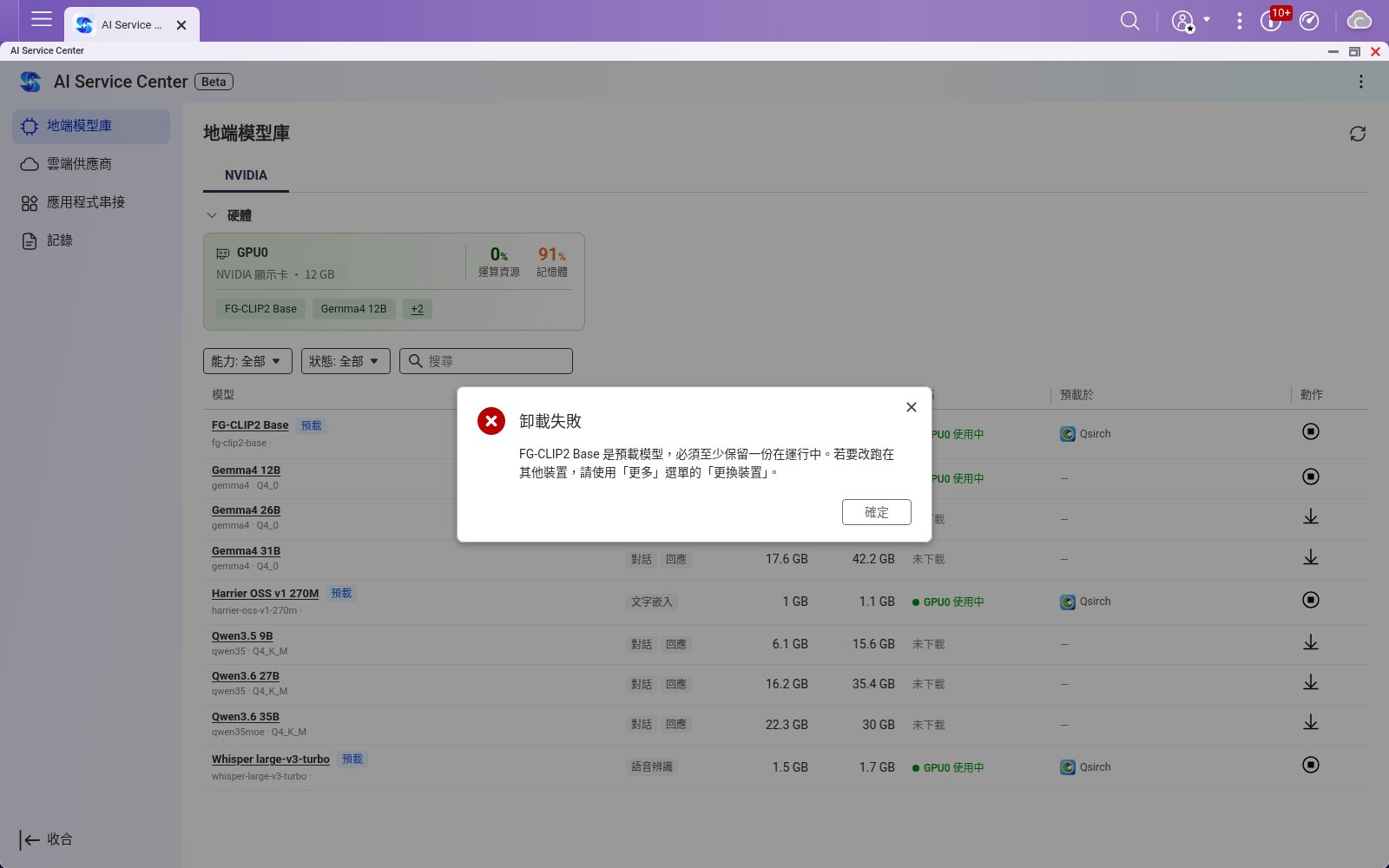1389x868 pixels.
Task: Open the FG-CLIP2 Base model link
Action: pyautogui.click(x=250, y=425)
